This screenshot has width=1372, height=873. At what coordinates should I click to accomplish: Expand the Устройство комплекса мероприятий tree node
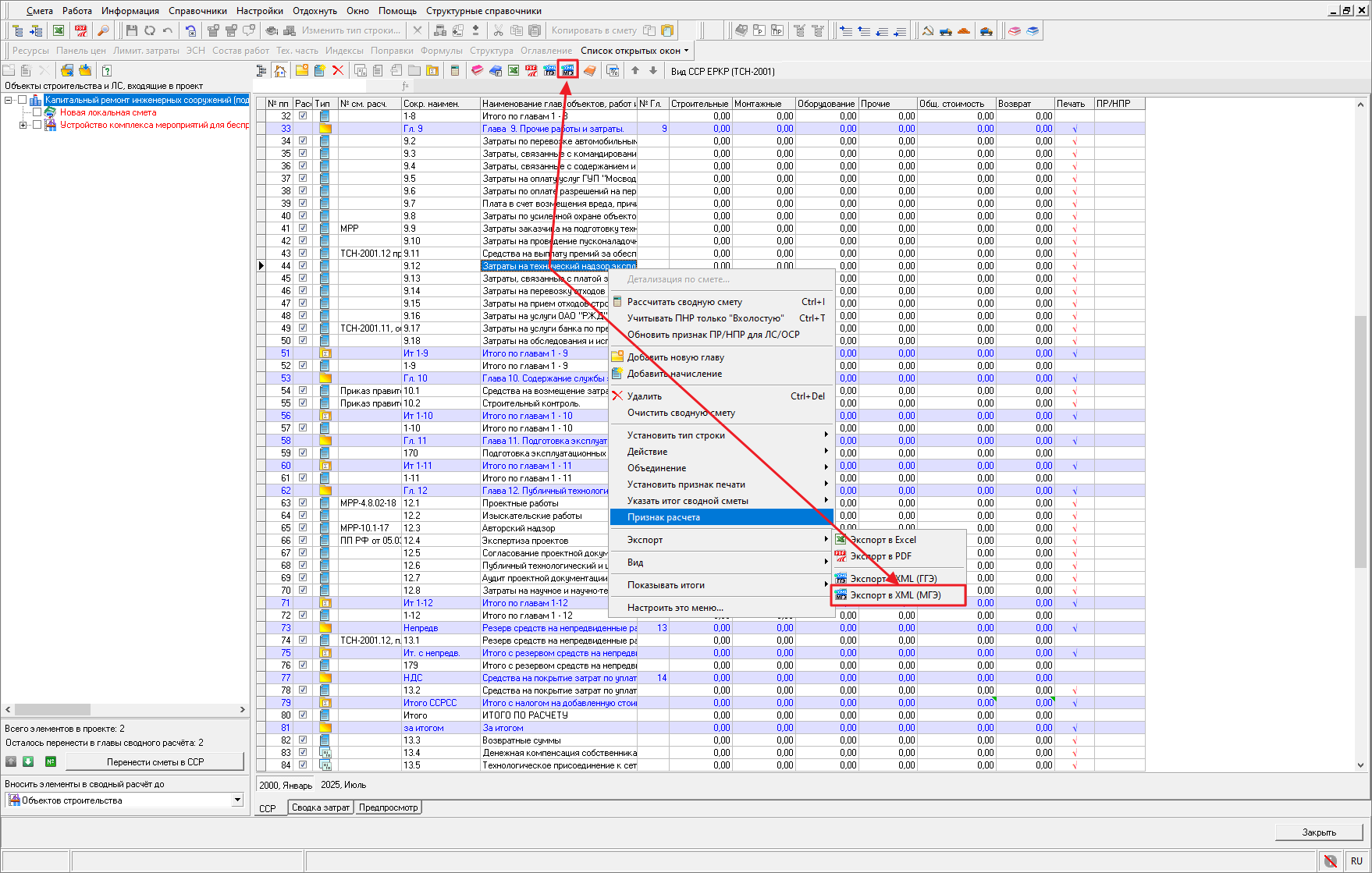(23, 125)
